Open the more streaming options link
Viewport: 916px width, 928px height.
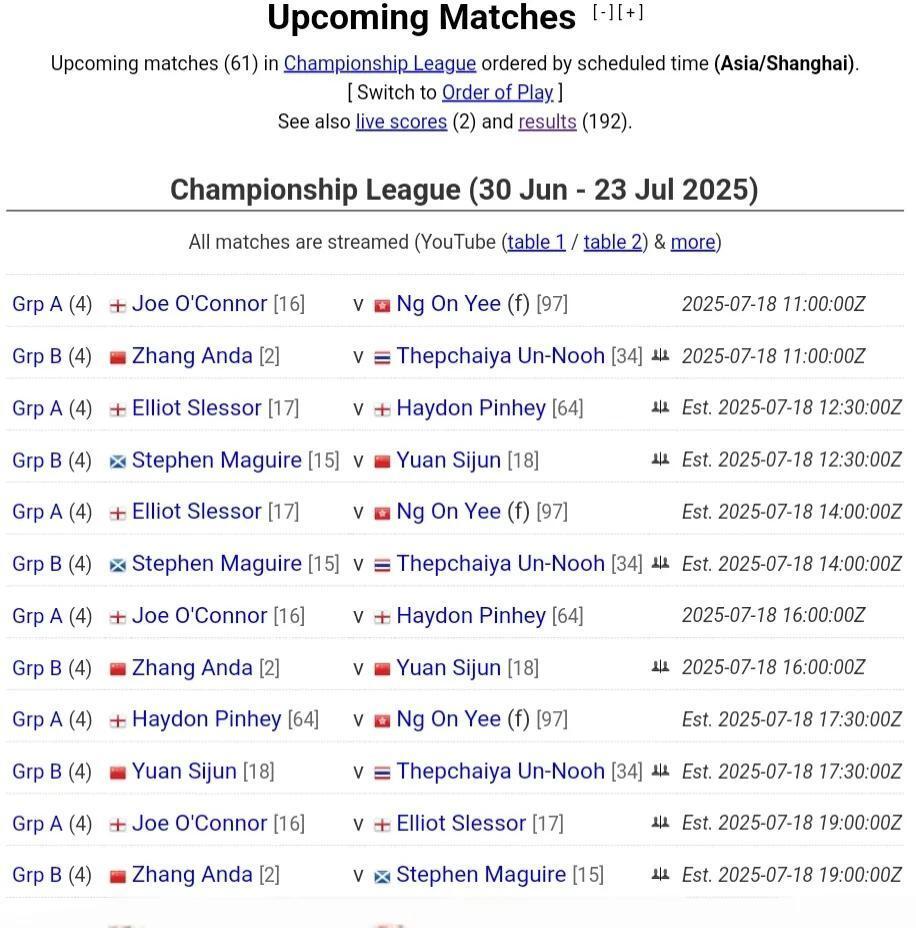pos(693,242)
